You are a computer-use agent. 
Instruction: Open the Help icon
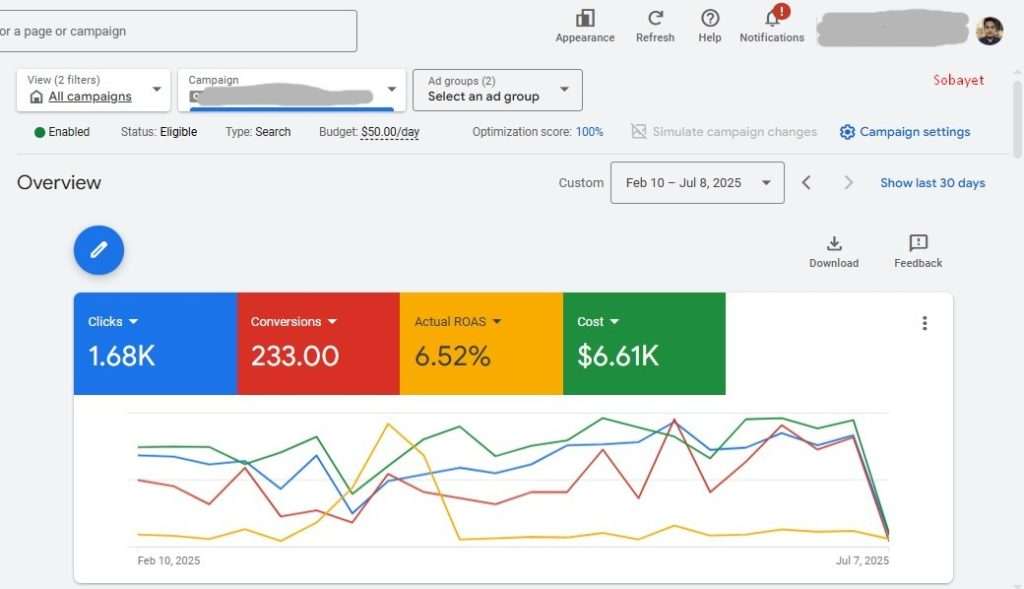click(710, 19)
